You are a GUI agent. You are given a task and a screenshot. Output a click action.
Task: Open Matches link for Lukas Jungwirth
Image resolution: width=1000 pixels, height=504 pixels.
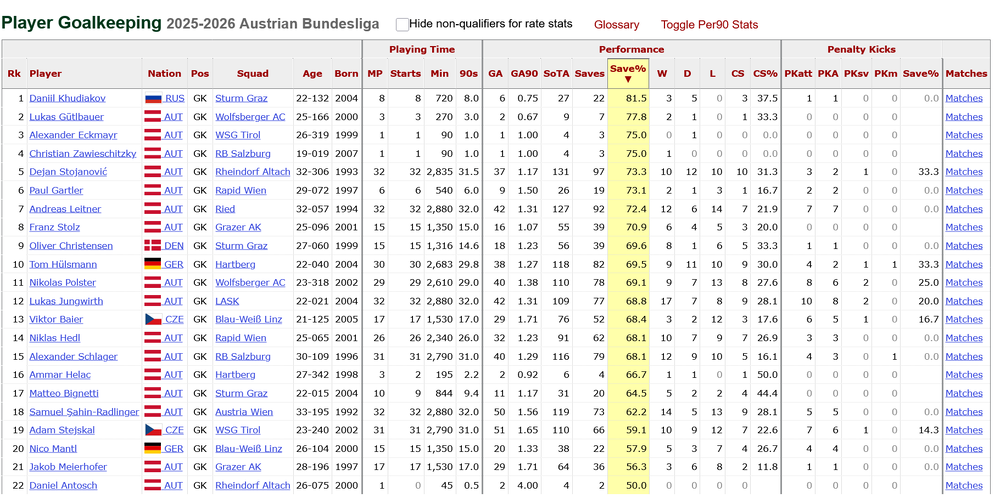coord(964,301)
